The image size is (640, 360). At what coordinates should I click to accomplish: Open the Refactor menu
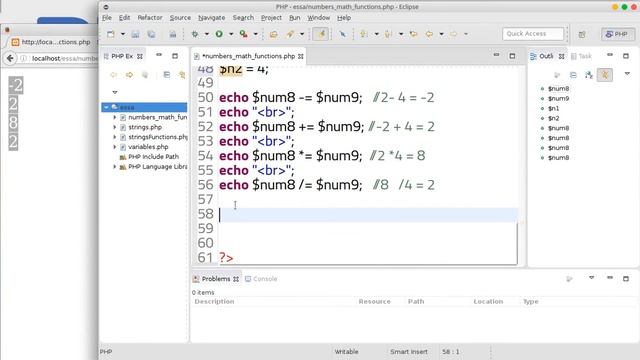coord(150,18)
